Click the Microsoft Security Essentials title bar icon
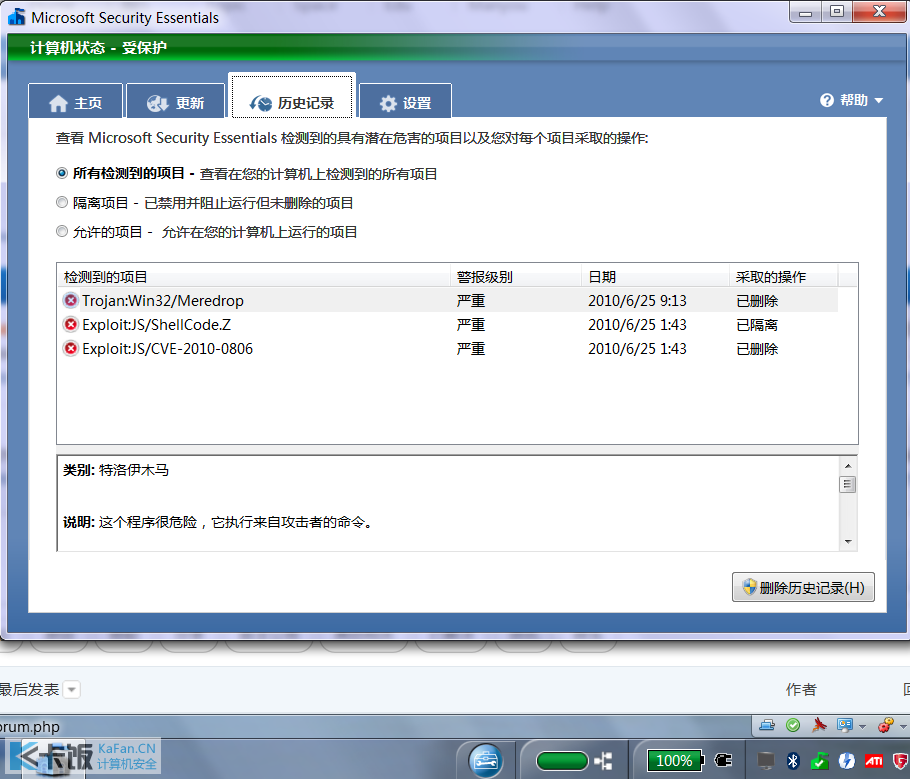 pos(17,17)
